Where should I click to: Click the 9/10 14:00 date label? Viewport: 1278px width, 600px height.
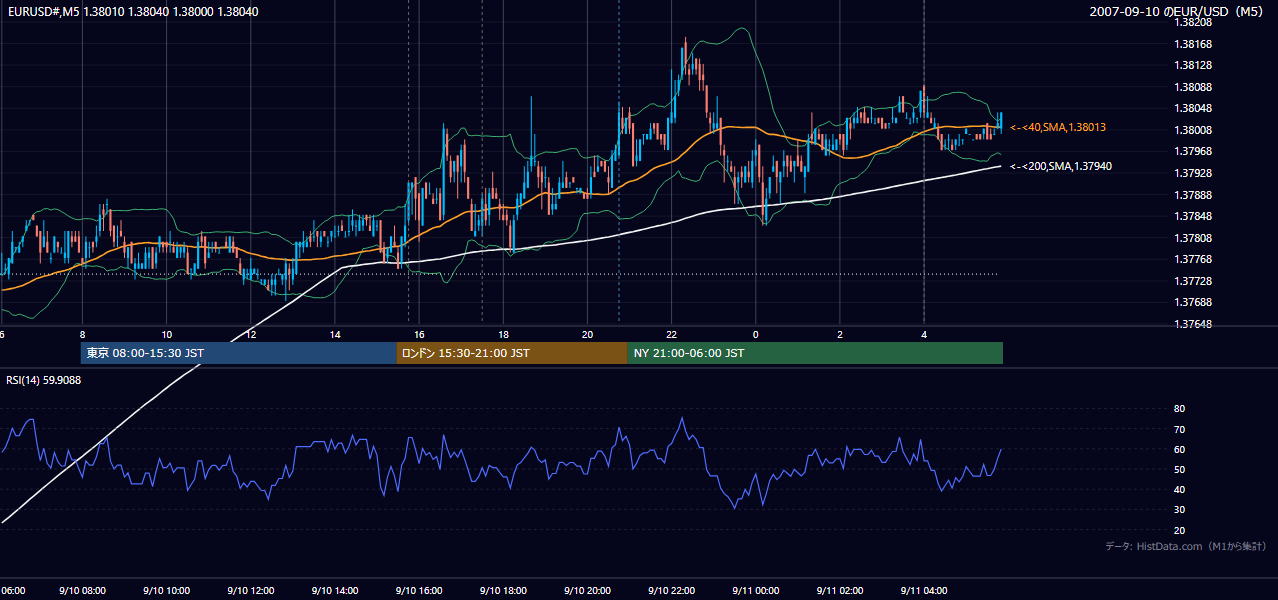click(335, 591)
